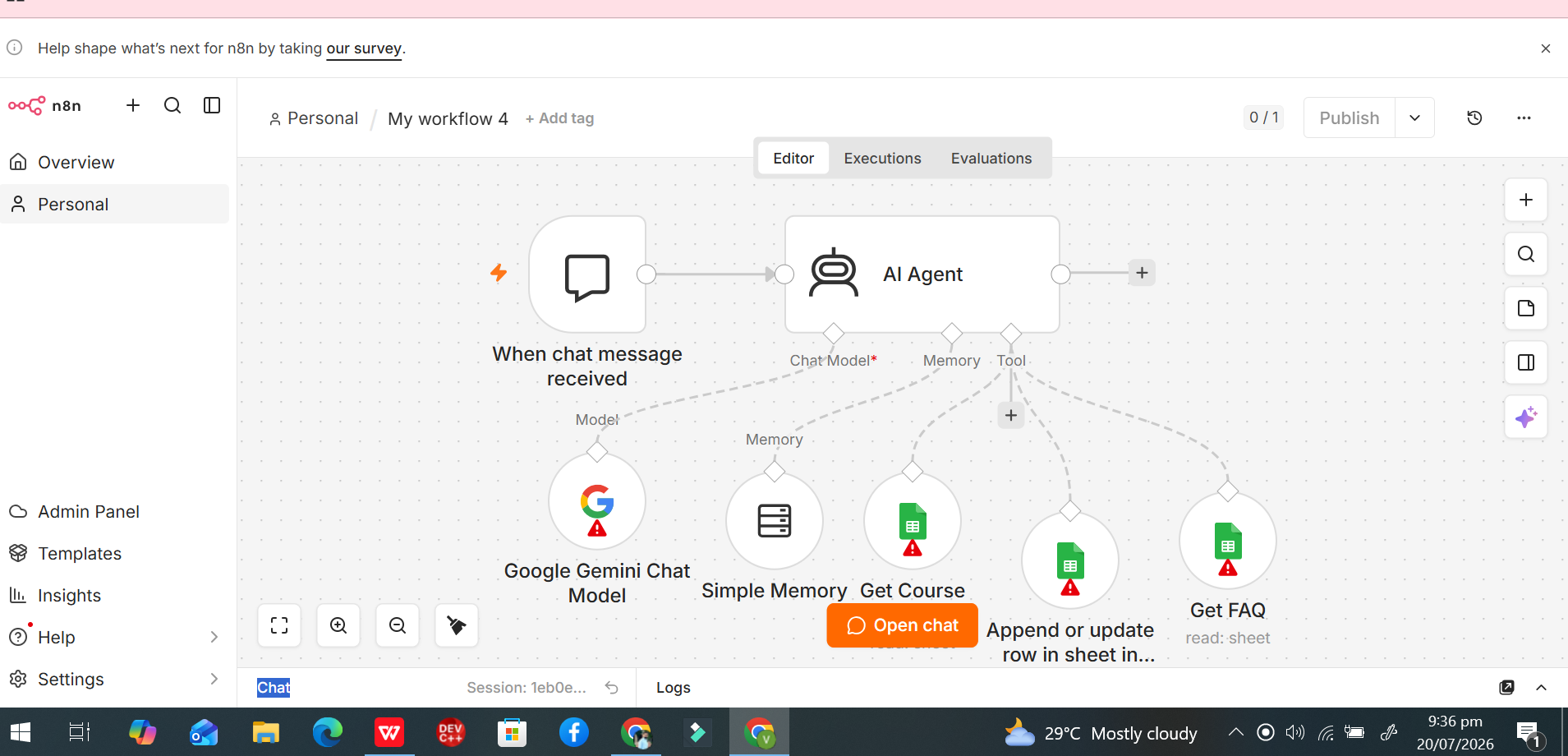Click Chat Model connector diamond
The image size is (1568, 756).
click(834, 333)
